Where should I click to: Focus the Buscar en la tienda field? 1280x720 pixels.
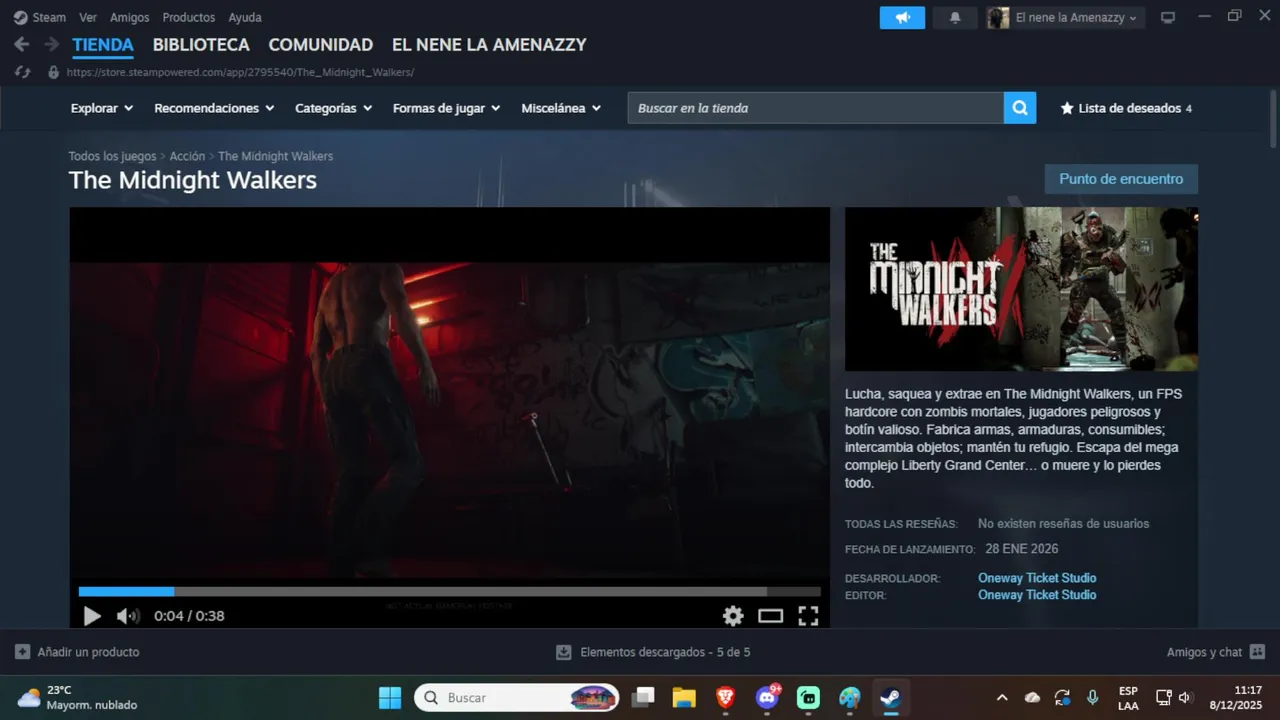(x=816, y=108)
